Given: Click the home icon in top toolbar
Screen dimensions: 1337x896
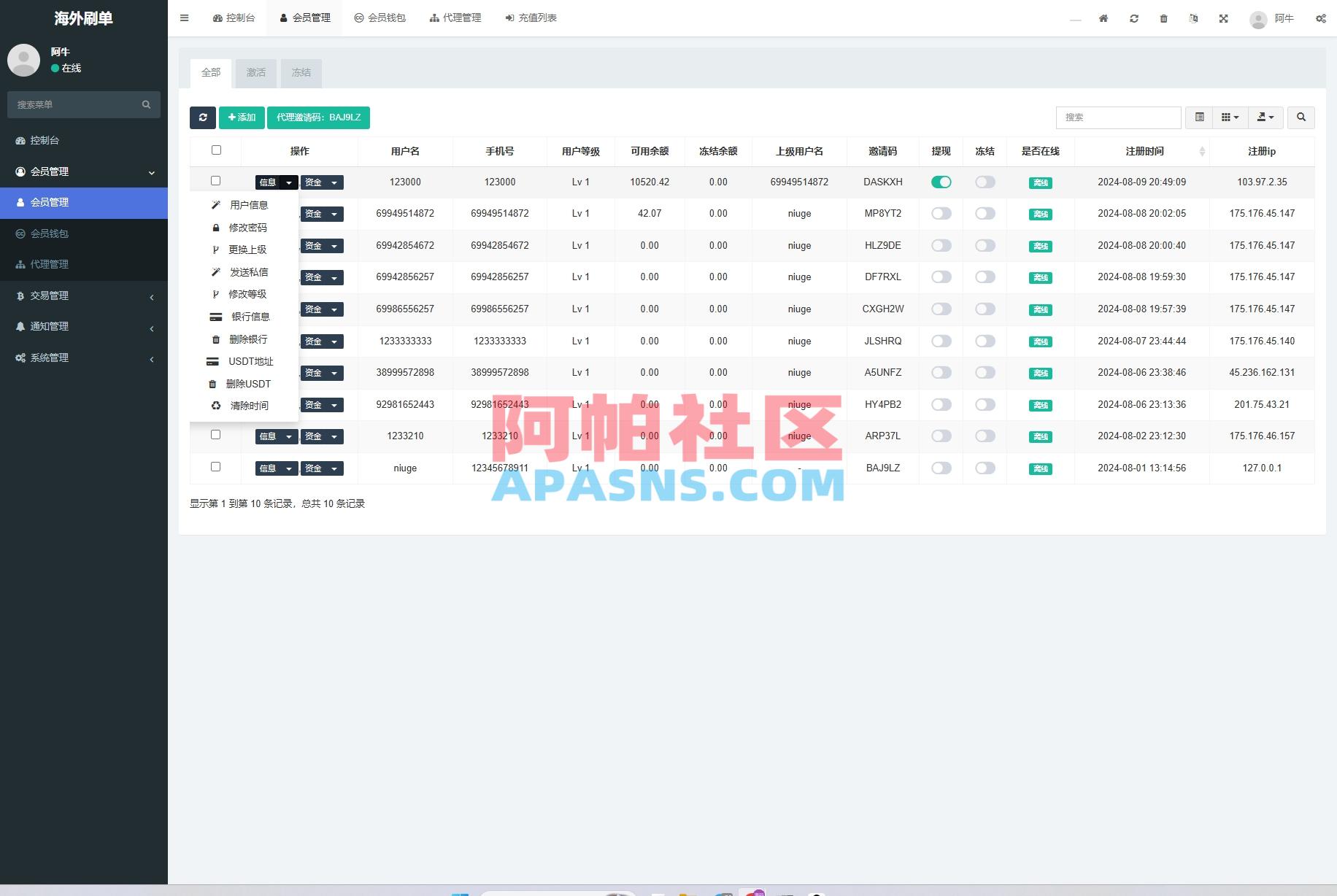Looking at the screenshot, I should coord(1103,18).
